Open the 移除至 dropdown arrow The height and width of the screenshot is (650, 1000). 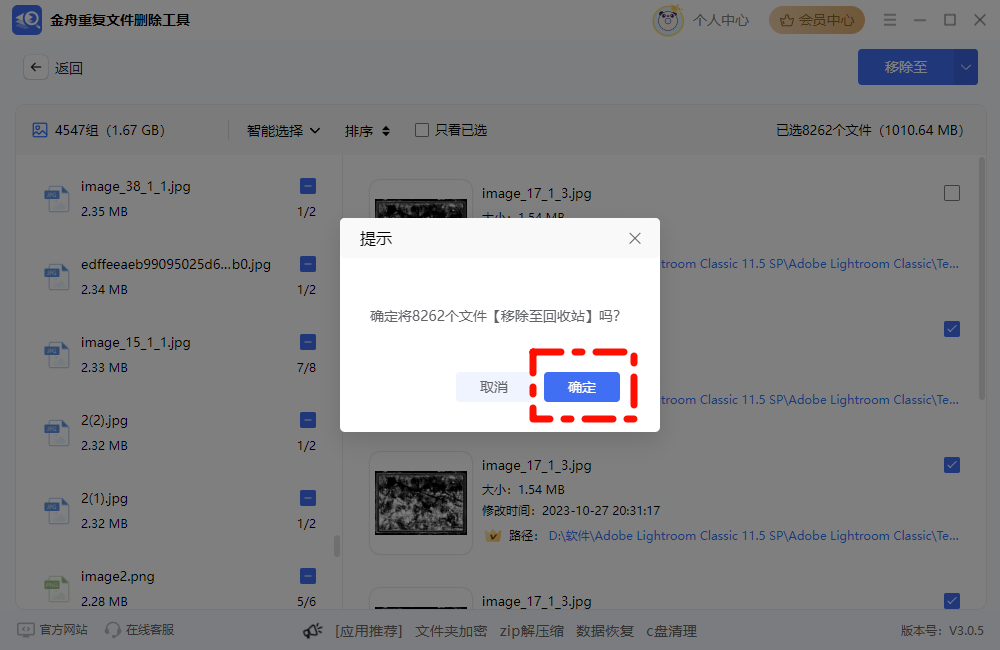[x=966, y=67]
